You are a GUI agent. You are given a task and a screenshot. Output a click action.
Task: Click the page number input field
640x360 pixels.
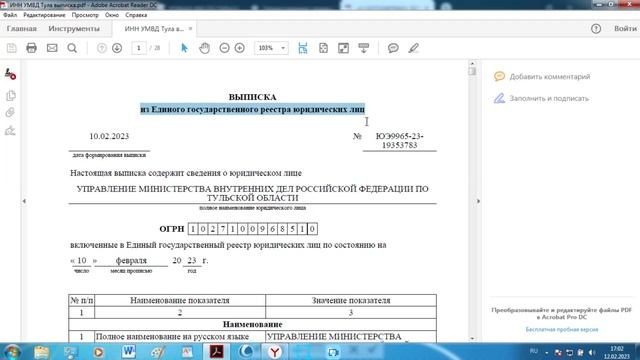click(x=139, y=48)
